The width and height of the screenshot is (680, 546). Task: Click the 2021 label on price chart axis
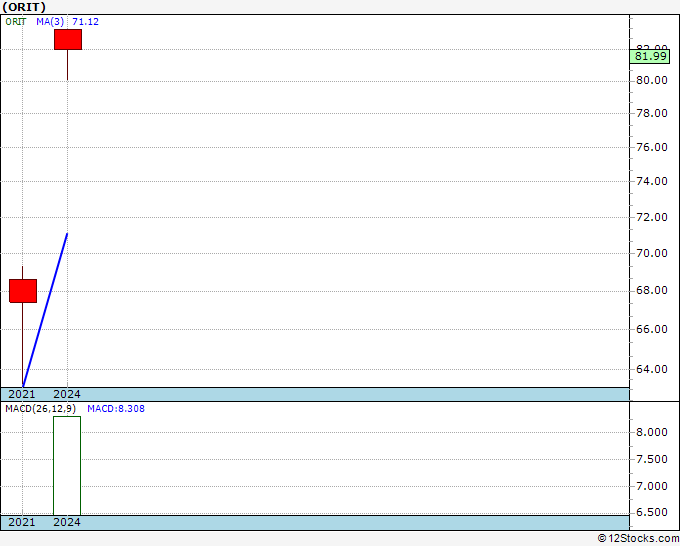pyautogui.click(x=22, y=394)
